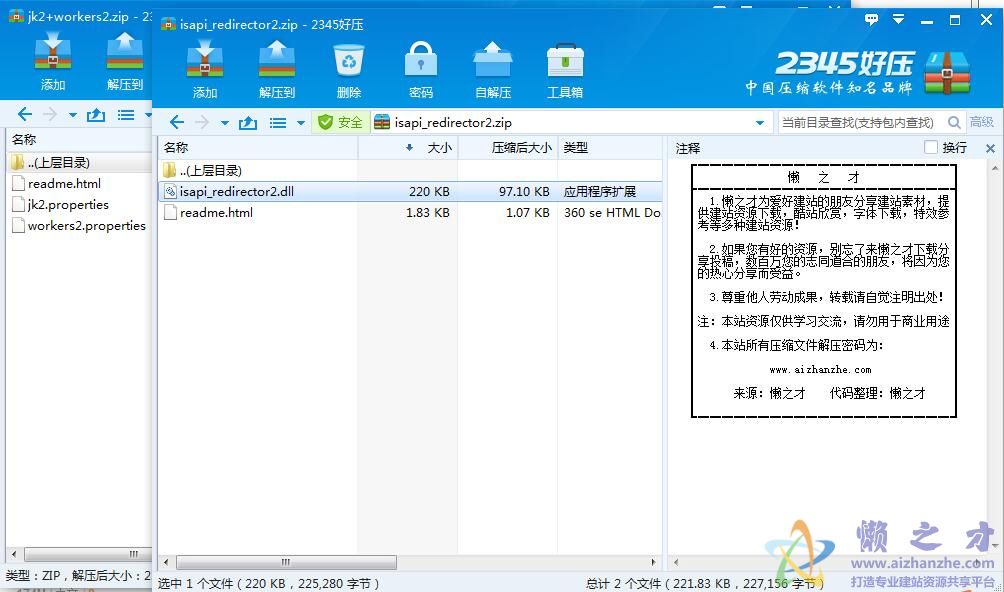Click status text 总计 2 个文件

tap(704, 584)
